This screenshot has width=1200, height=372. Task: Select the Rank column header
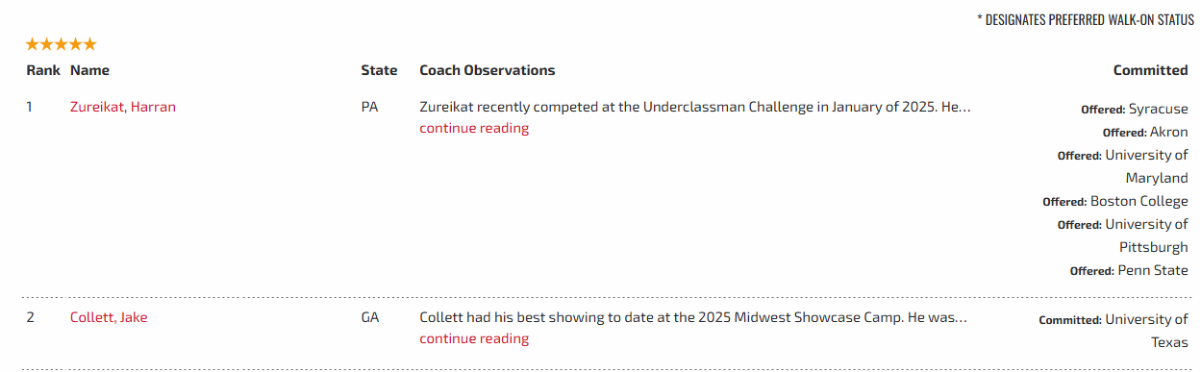[x=43, y=70]
